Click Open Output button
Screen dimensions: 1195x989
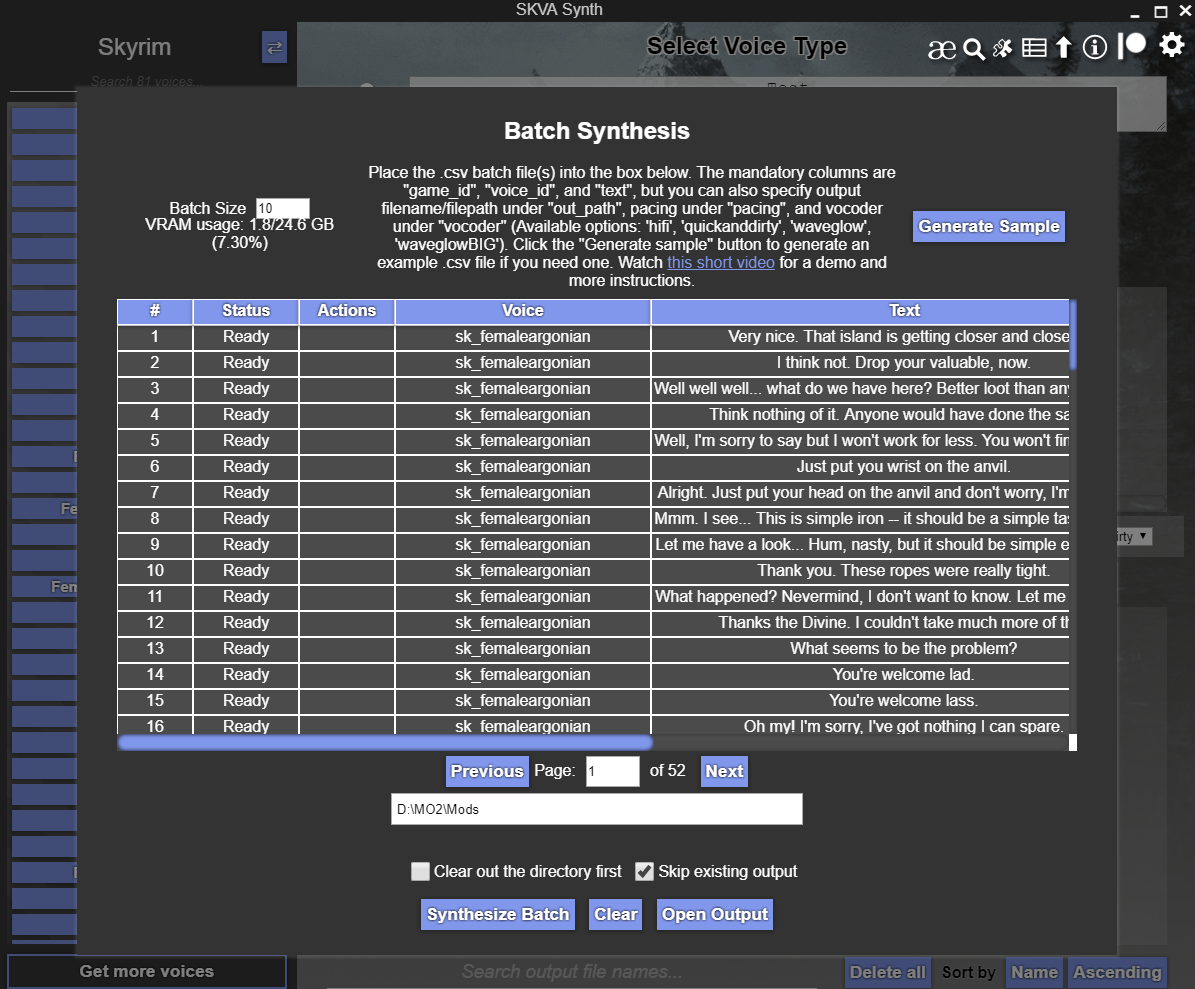[x=714, y=914]
